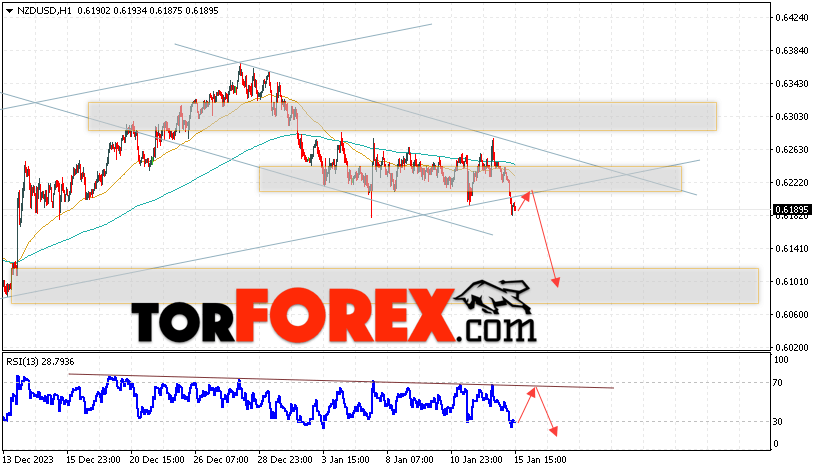
Task: Select the 15 Dec 23:00 time label
Action: click(93, 460)
